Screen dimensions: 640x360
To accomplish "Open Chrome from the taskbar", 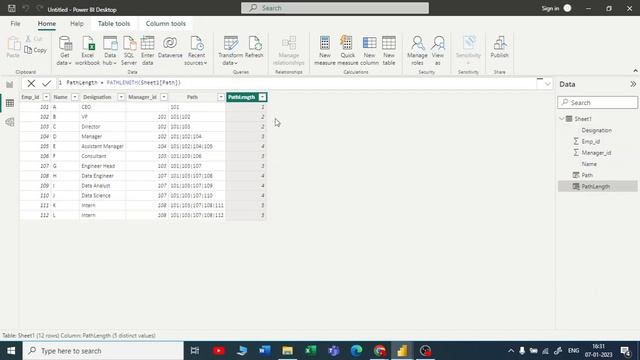I will click(380, 351).
